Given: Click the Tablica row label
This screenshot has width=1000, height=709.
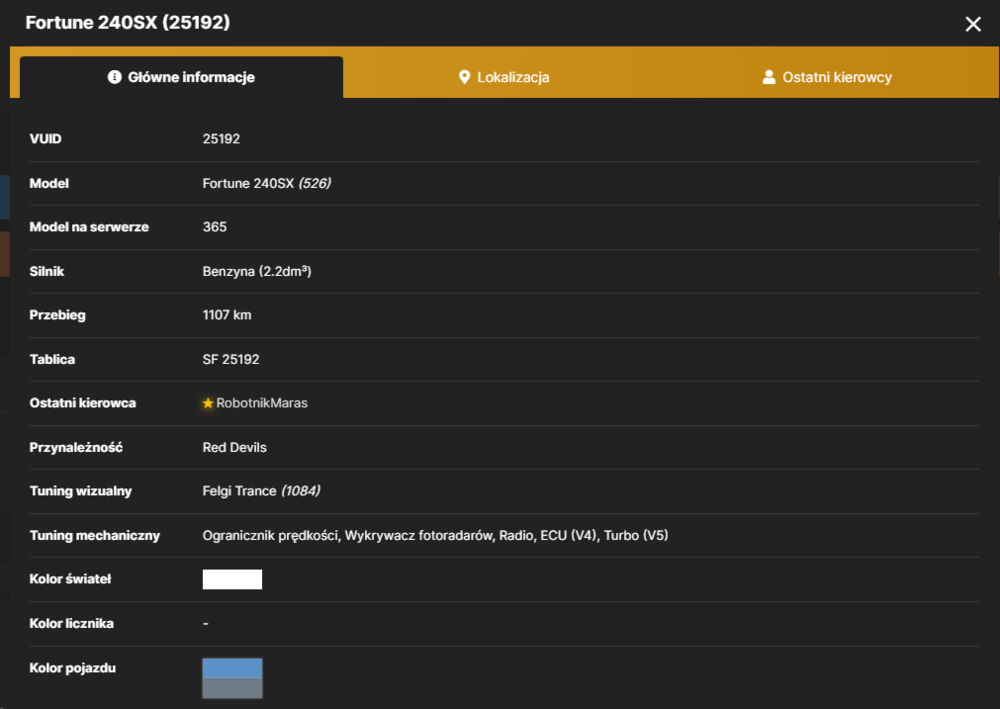Looking at the screenshot, I should tap(52, 360).
